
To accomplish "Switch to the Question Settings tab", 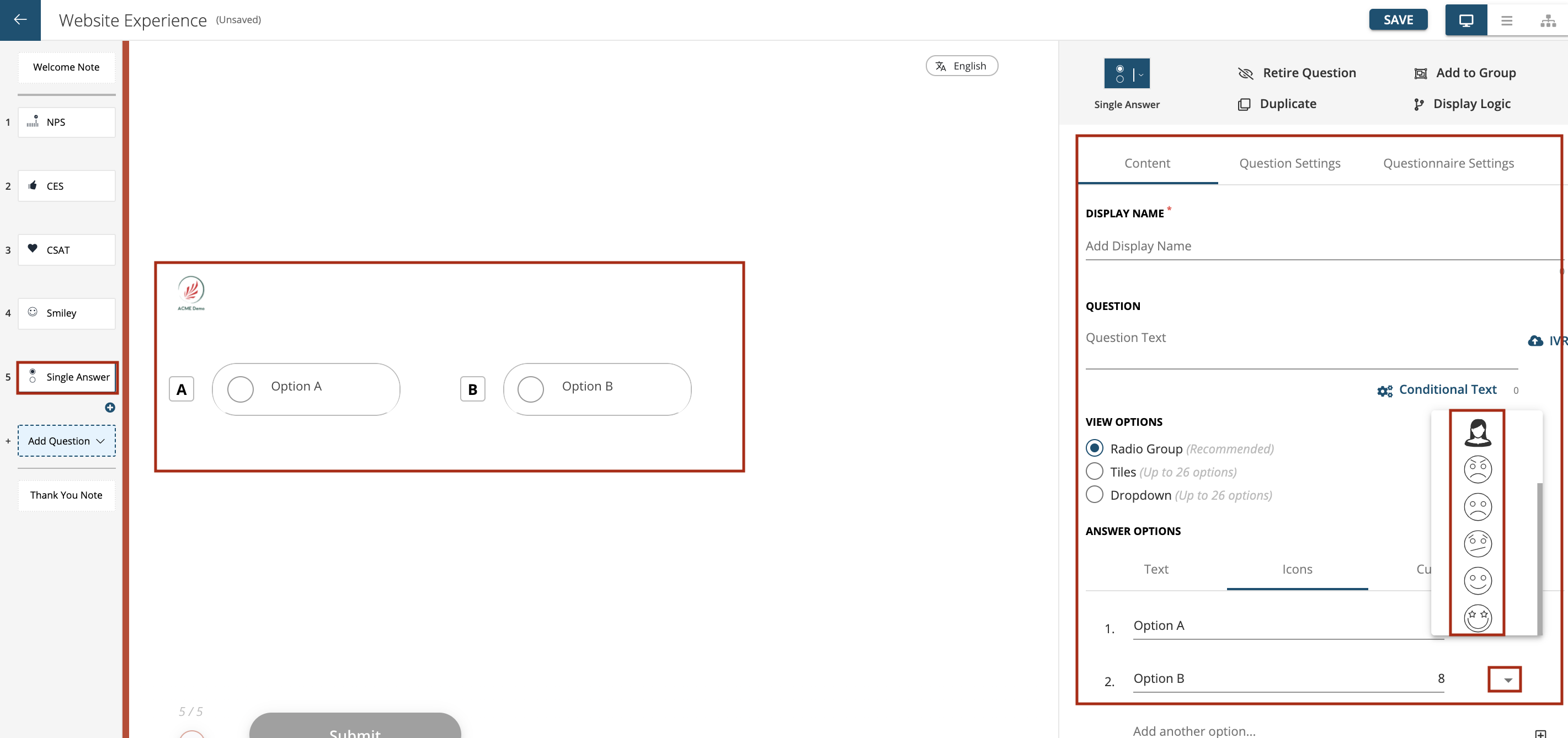I will point(1289,163).
